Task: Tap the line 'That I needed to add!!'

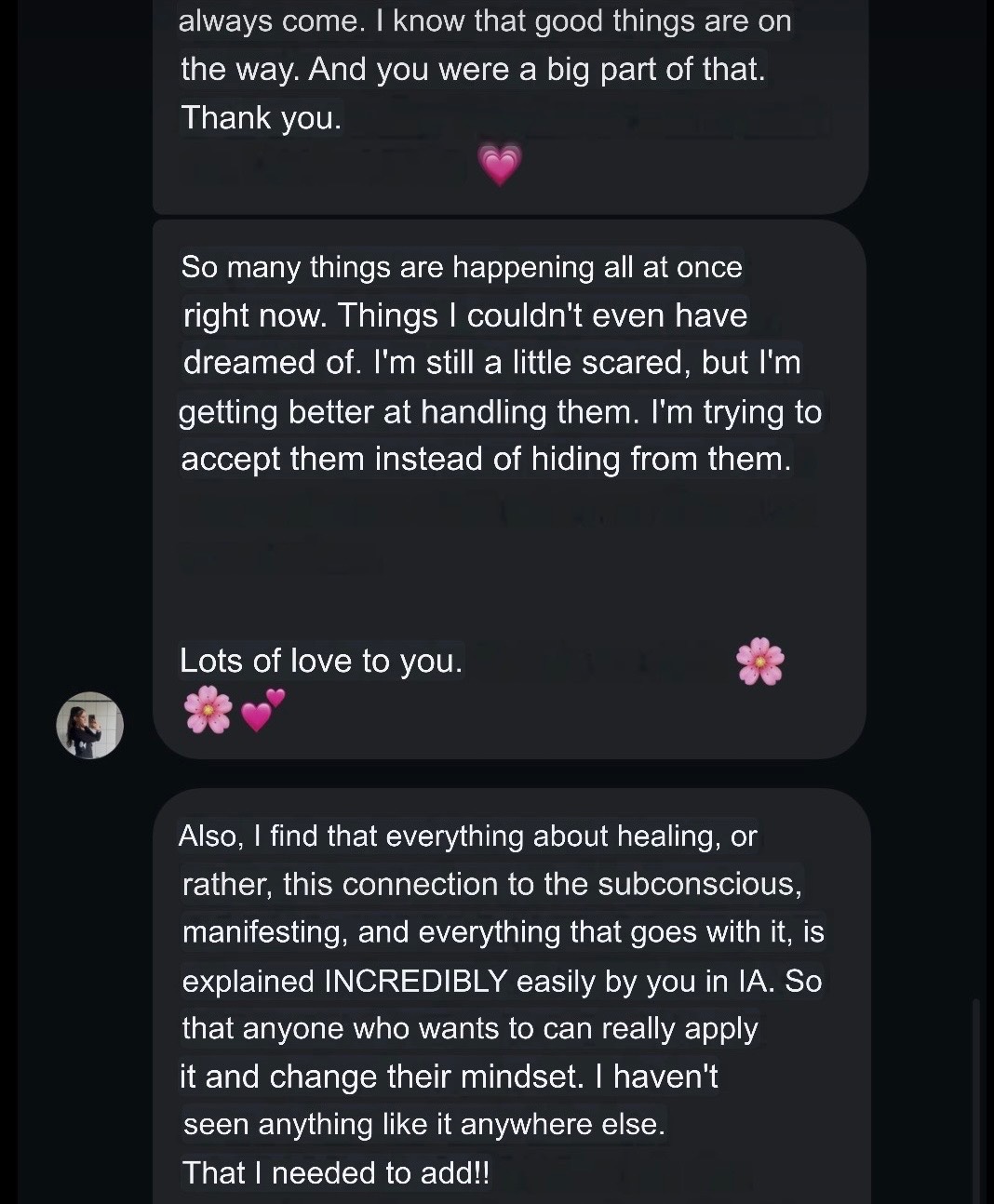Action: pos(335,1172)
